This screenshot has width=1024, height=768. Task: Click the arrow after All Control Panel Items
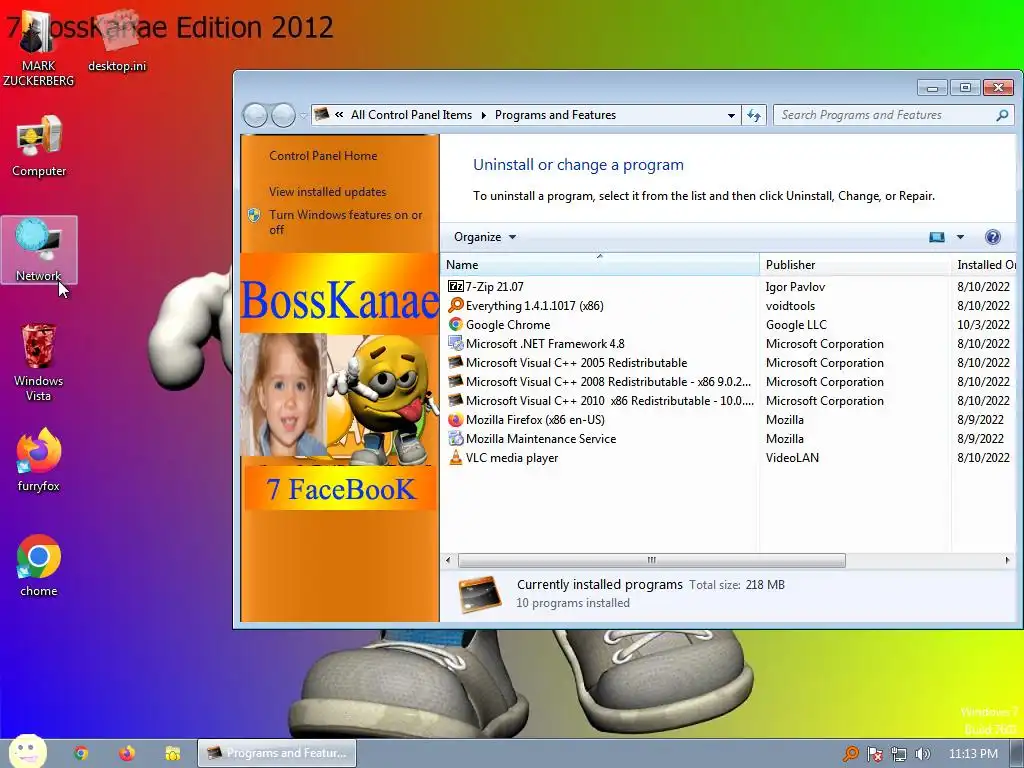point(483,116)
